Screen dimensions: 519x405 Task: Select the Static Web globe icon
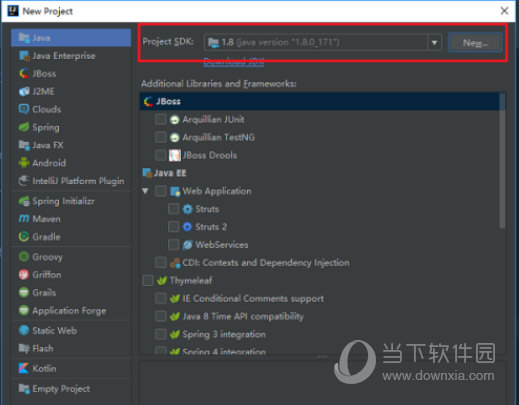24,330
